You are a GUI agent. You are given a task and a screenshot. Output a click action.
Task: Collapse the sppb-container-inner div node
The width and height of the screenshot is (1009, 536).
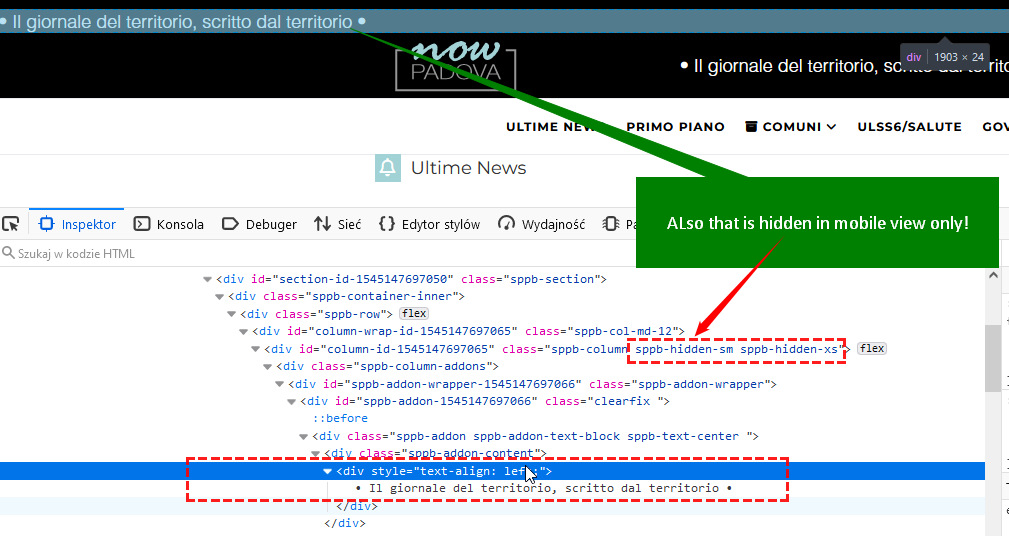(x=219, y=296)
